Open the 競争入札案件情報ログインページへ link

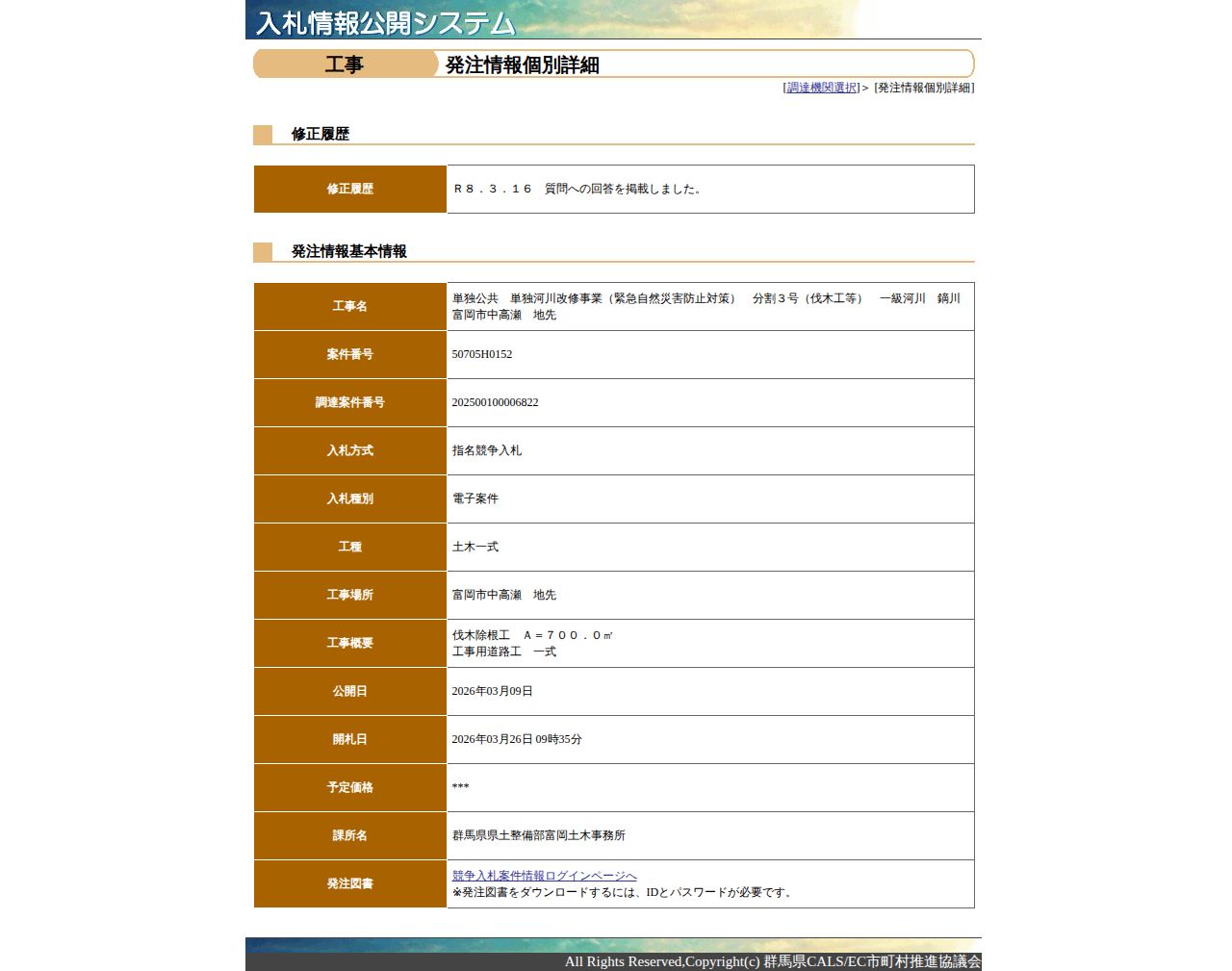pyautogui.click(x=544, y=876)
